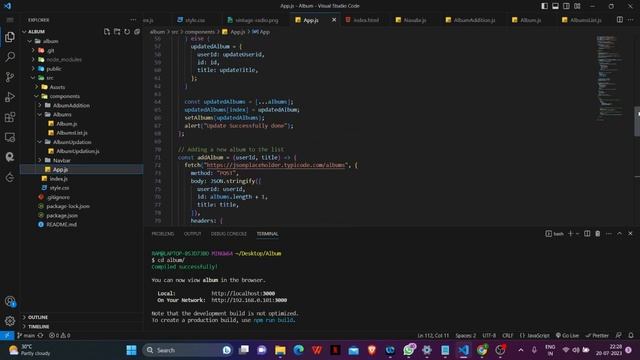Open the Windows Start menu

click(x=131, y=350)
